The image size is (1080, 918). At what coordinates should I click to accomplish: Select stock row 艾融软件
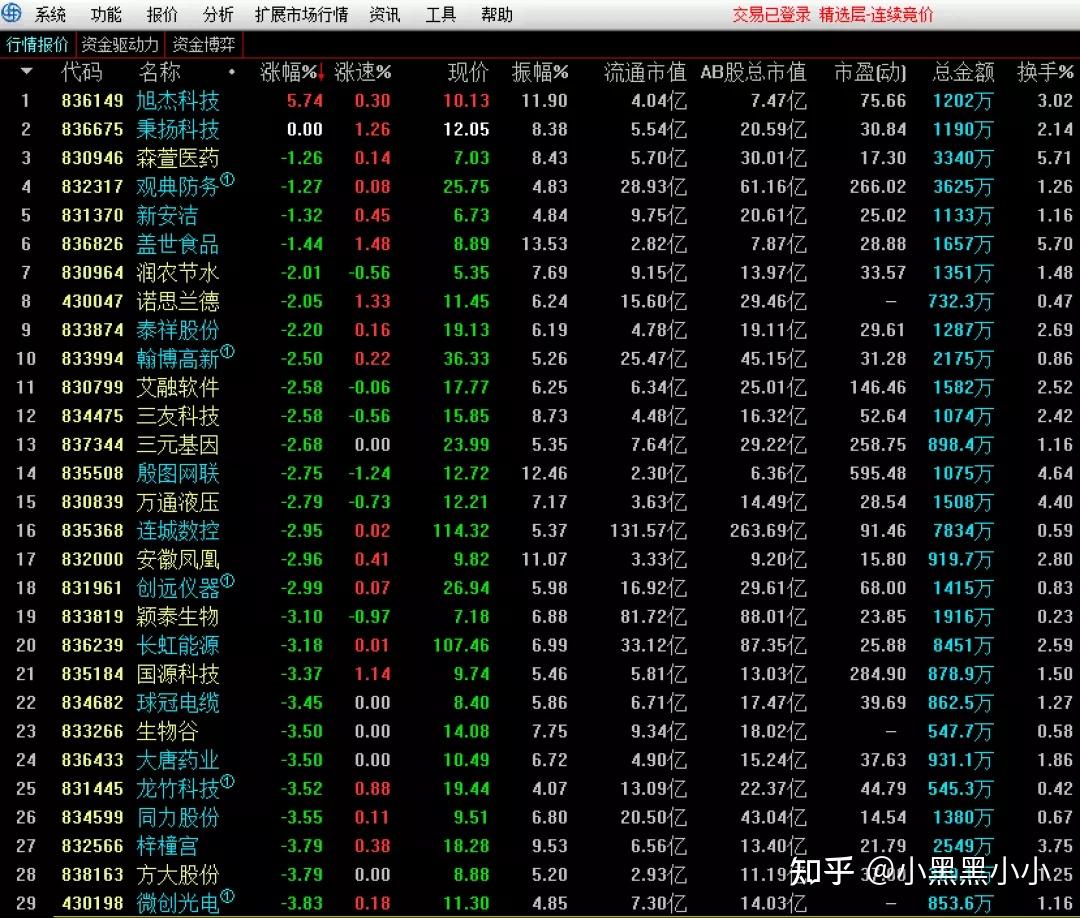coord(540,387)
